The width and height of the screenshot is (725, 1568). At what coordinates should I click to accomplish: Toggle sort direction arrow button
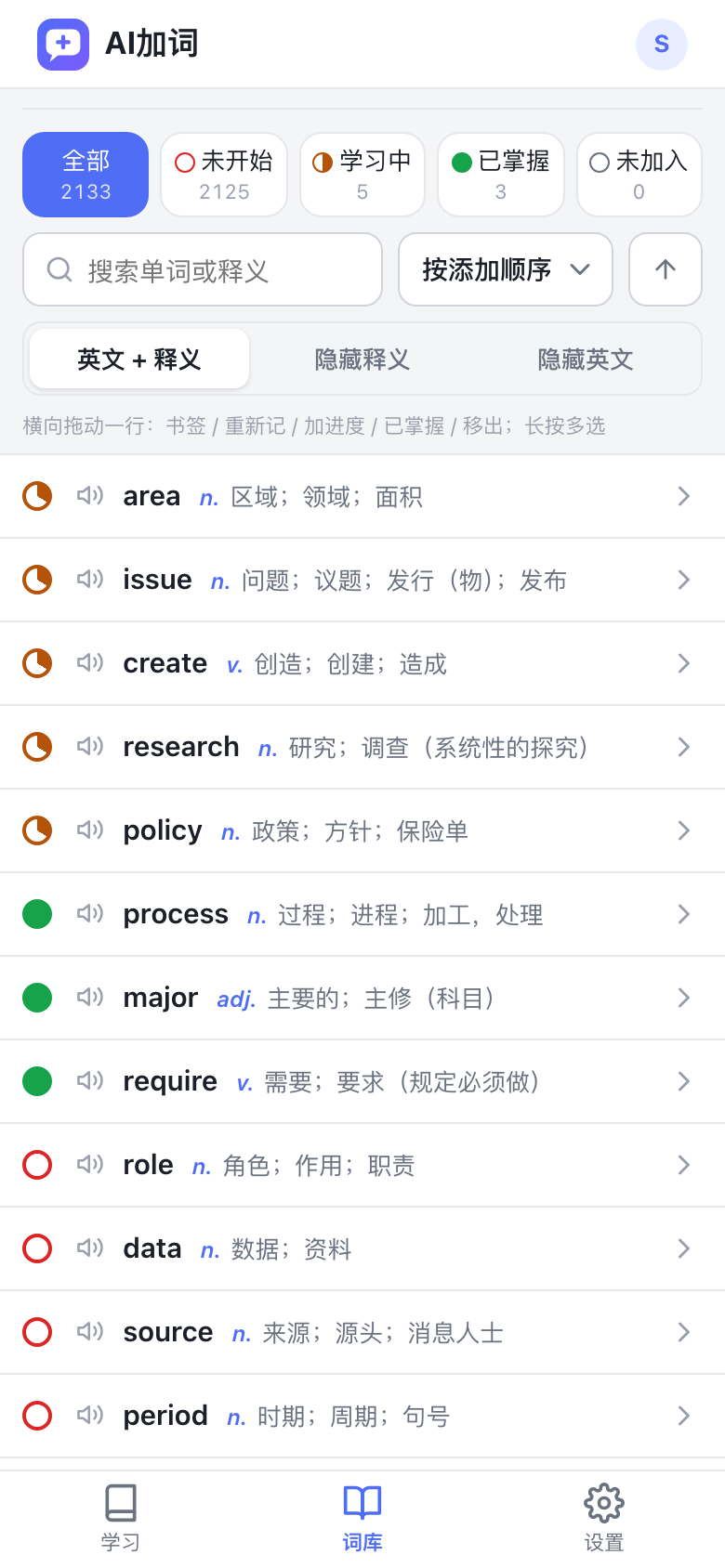pos(666,269)
